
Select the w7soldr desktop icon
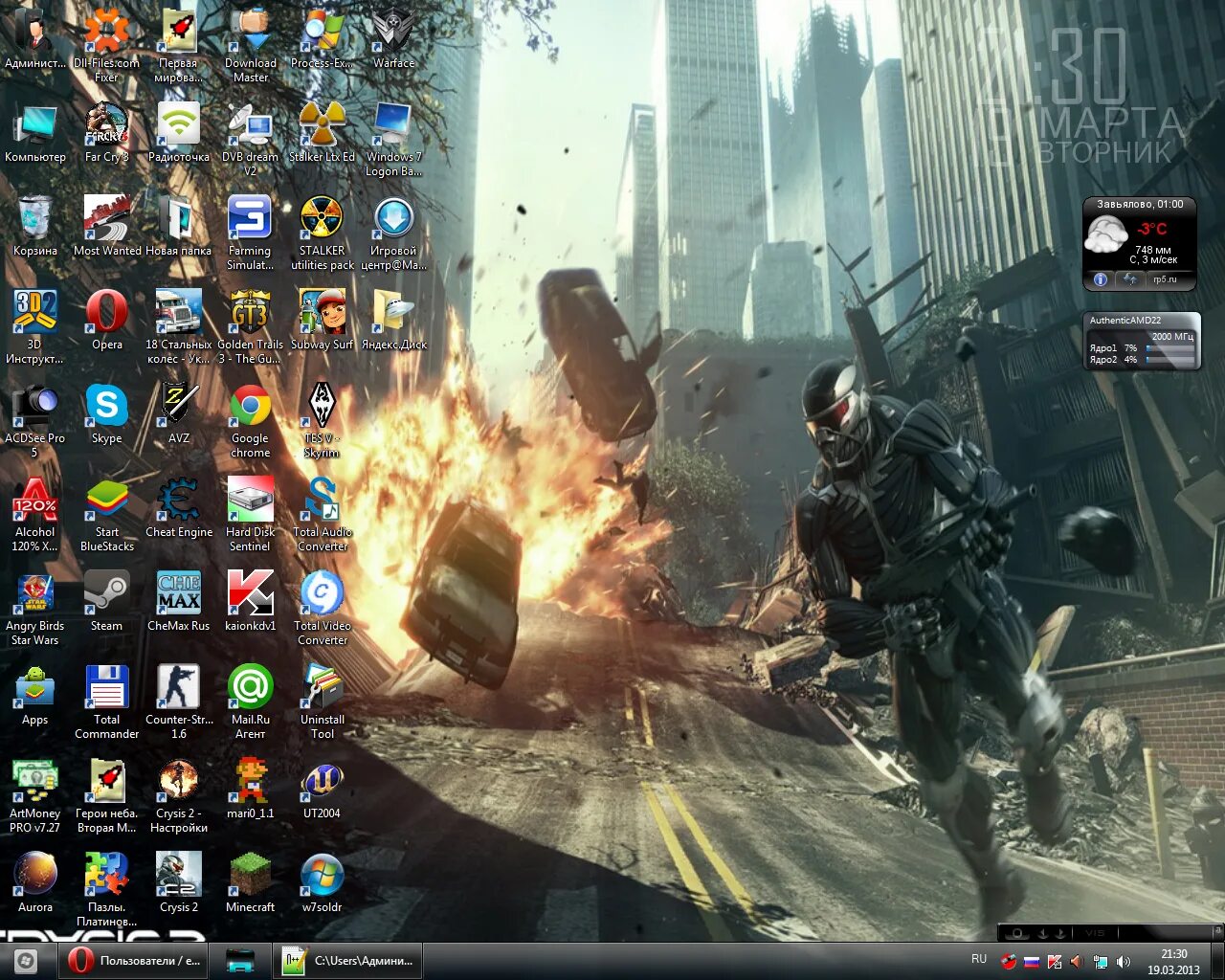(x=323, y=882)
